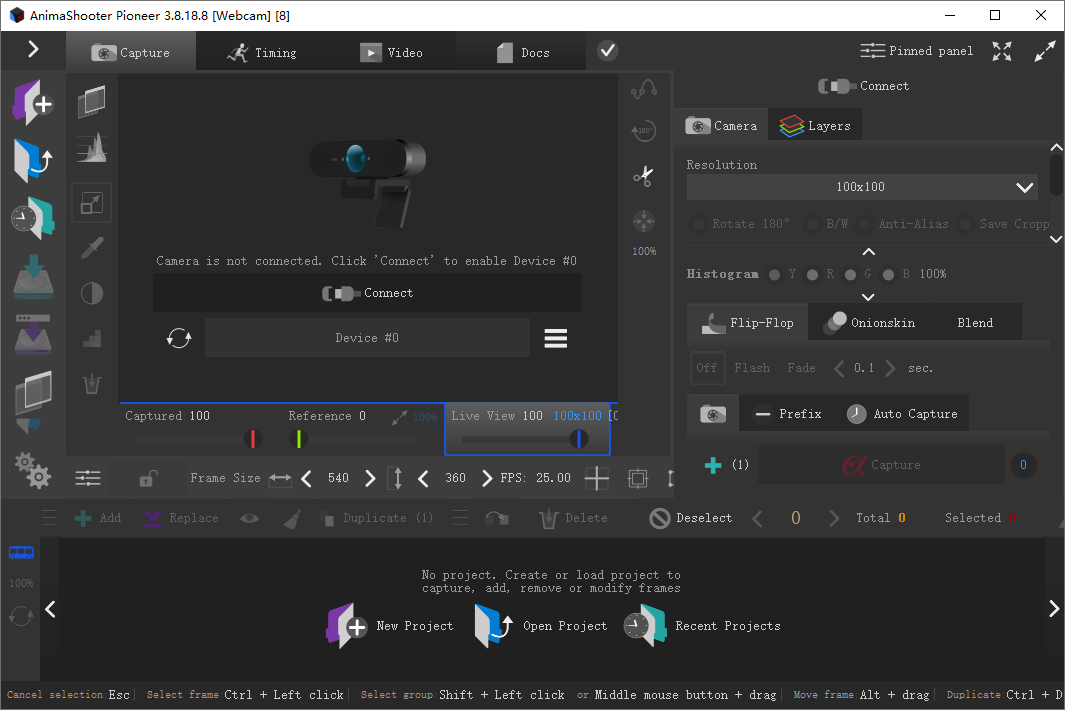Toggle Rotate 180° option
The image size is (1065, 710).
[x=740, y=224]
